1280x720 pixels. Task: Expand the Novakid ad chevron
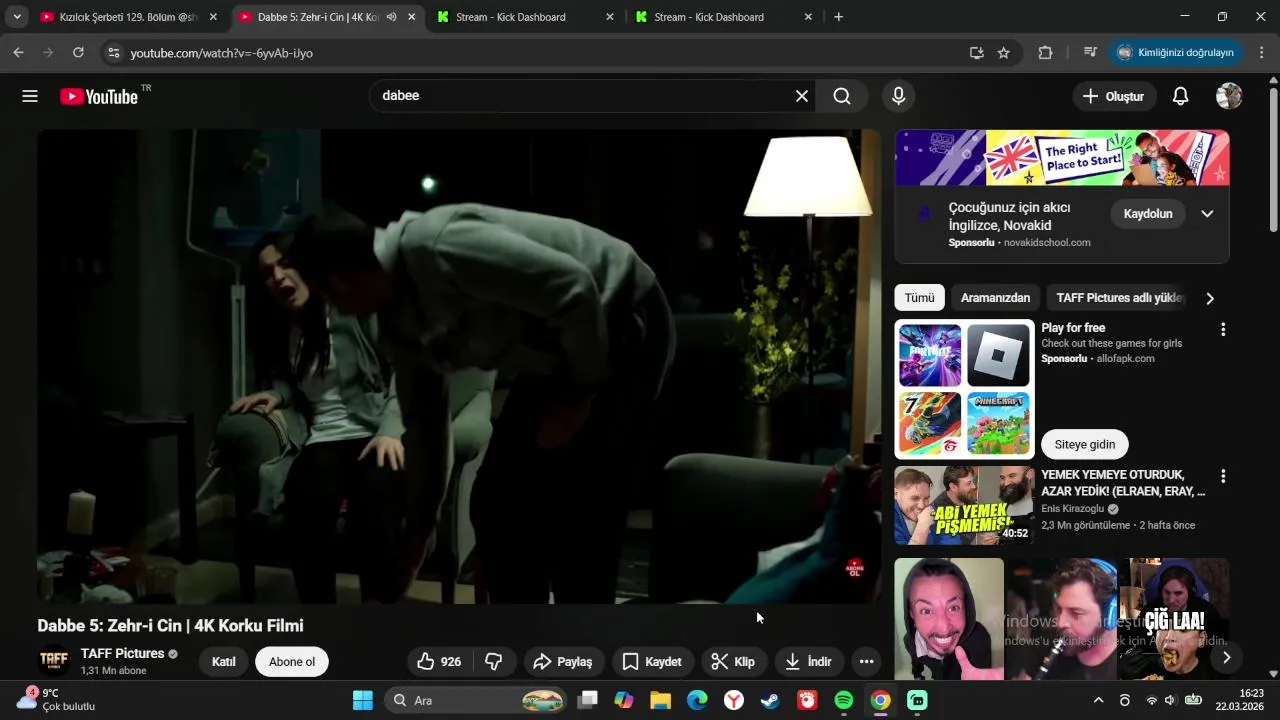pyautogui.click(x=1207, y=214)
